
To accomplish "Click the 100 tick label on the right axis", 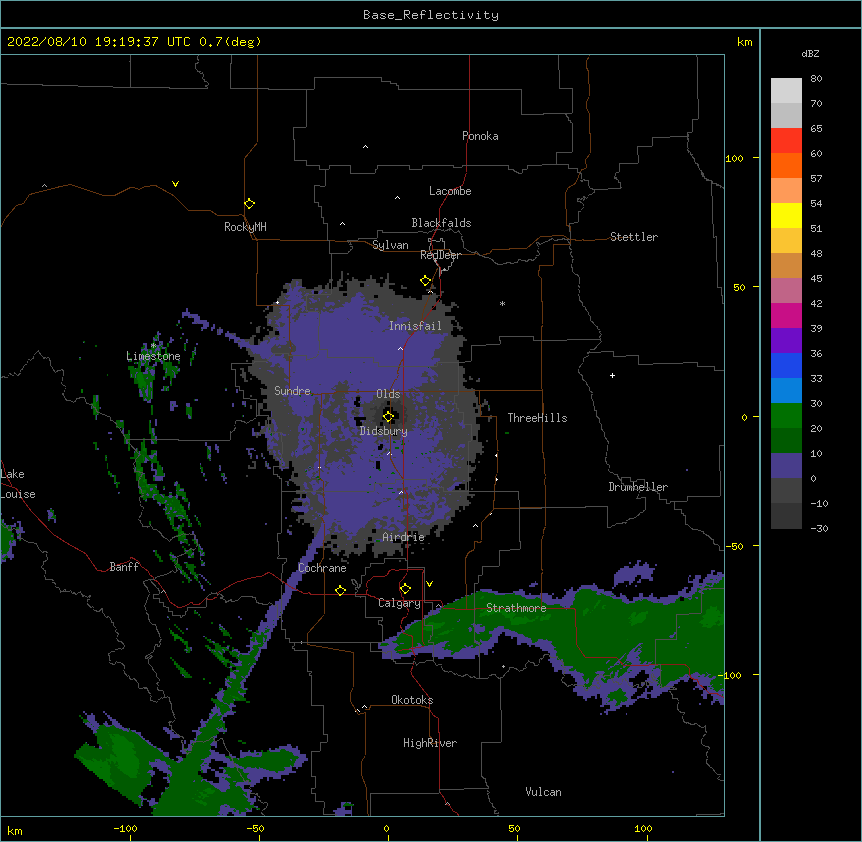I will pyautogui.click(x=734, y=158).
